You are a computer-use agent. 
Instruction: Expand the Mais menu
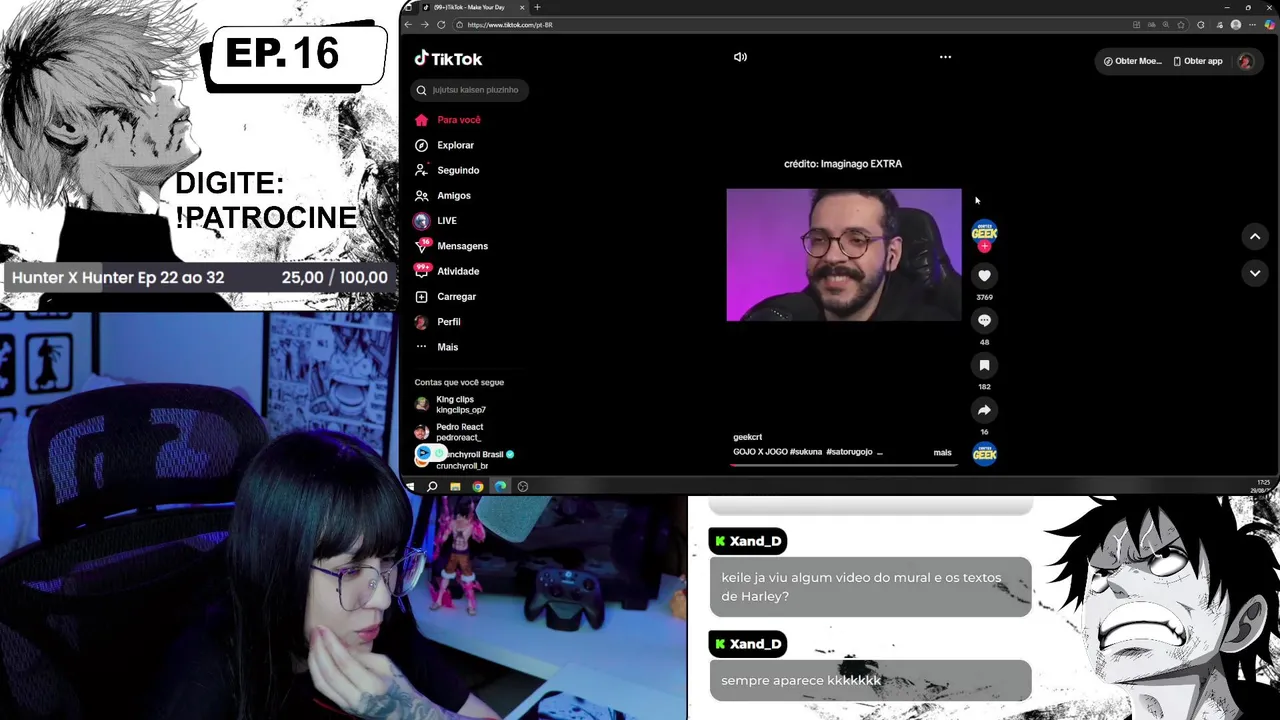tap(436, 347)
